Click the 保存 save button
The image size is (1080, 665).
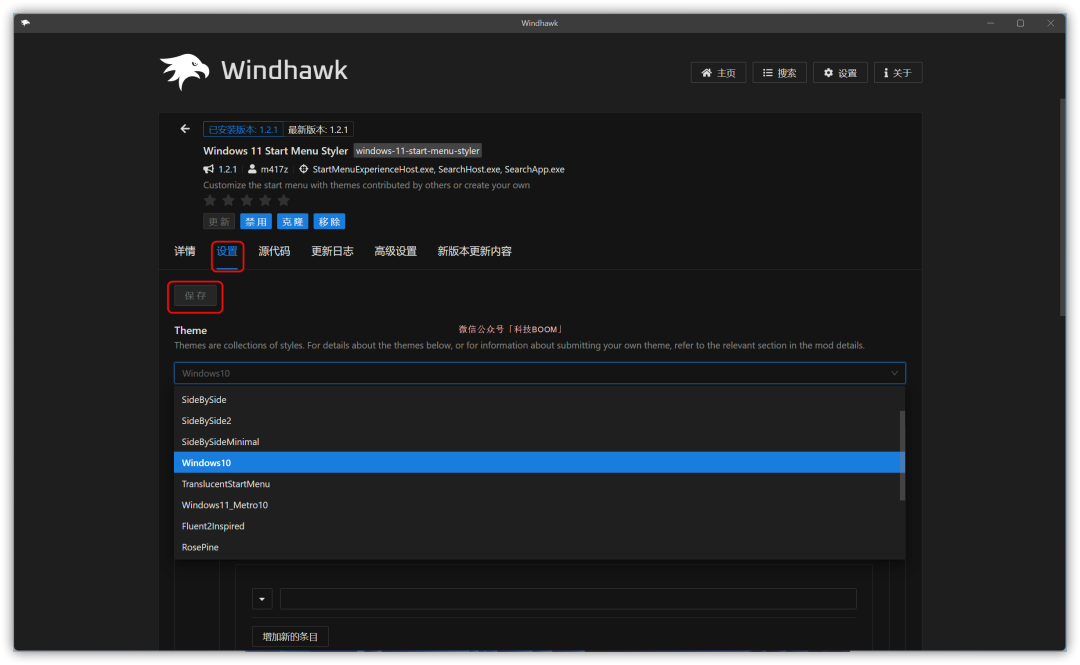pos(195,296)
